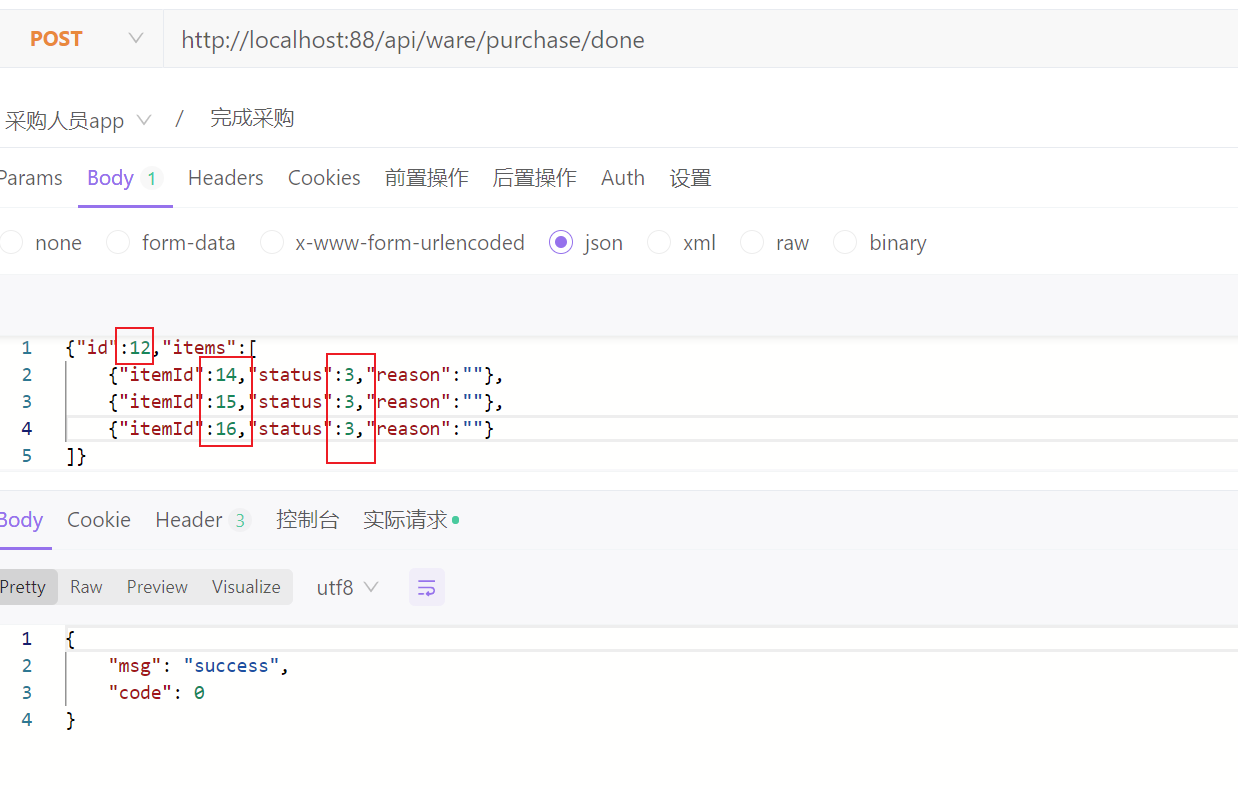Click the "code": 0 response line
1238x789 pixels.
pos(156,693)
